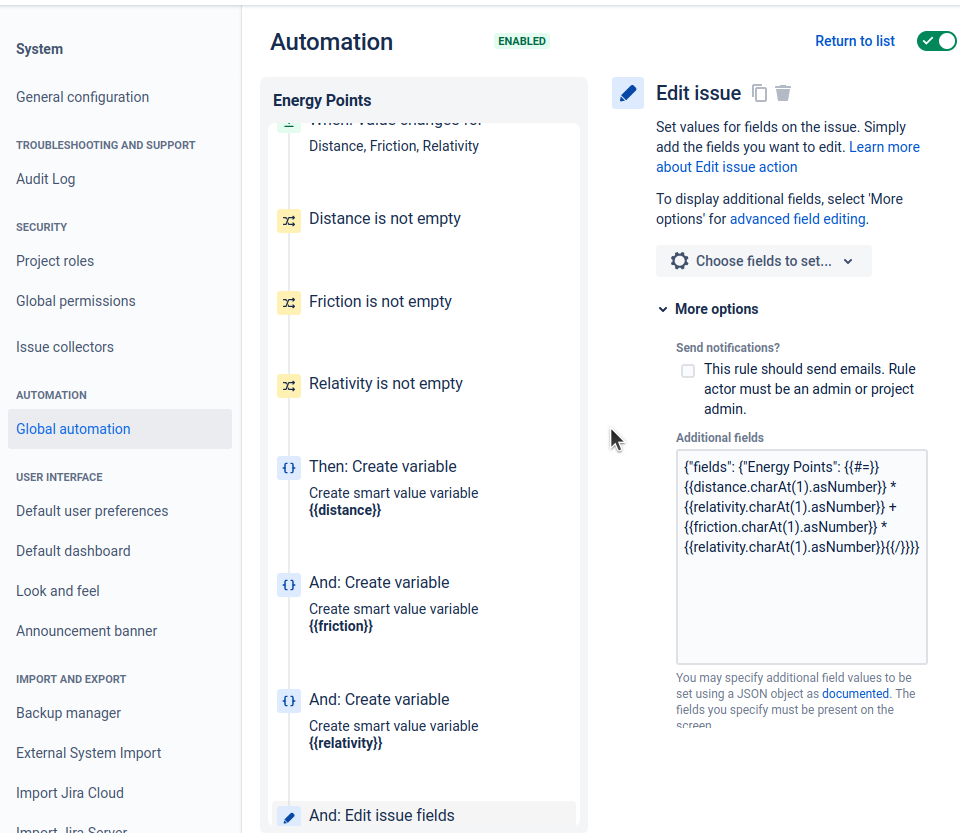Select the condition icon for Distance is not empty
The height and width of the screenshot is (833, 960).
(289, 220)
